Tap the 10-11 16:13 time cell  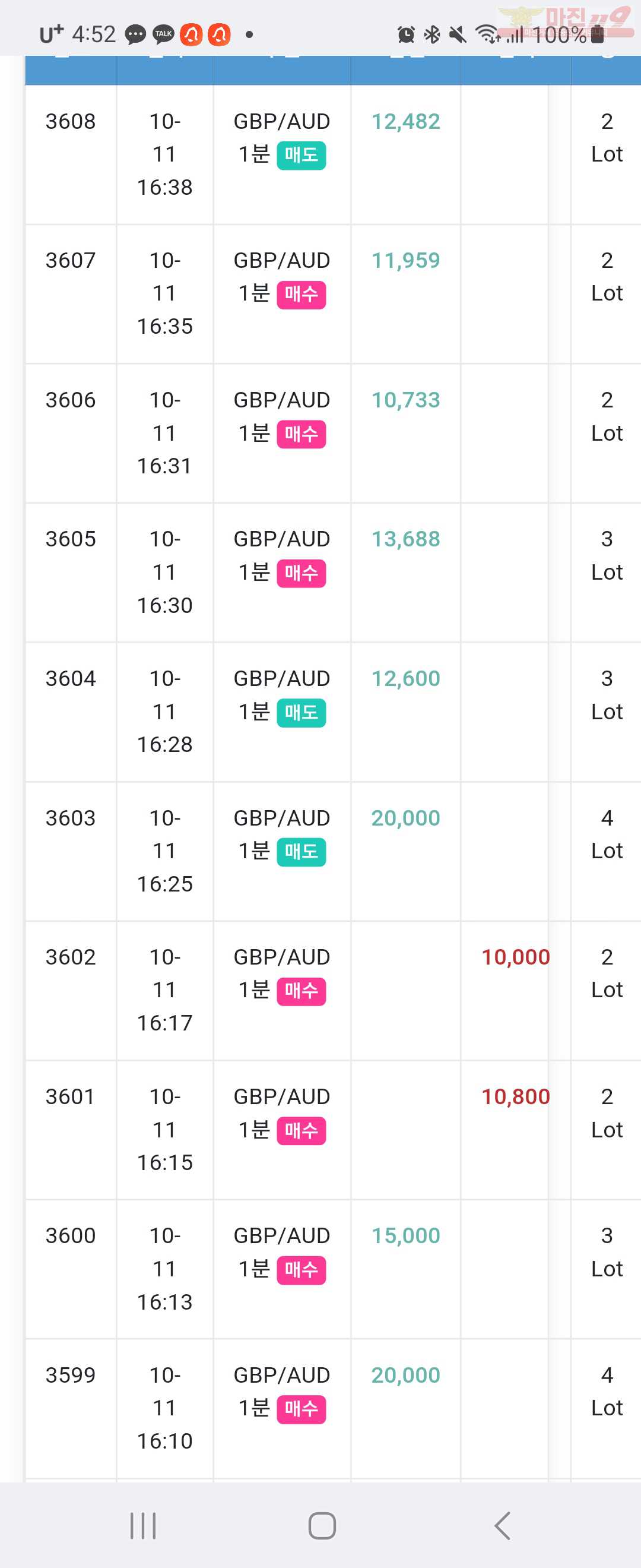165,1269
